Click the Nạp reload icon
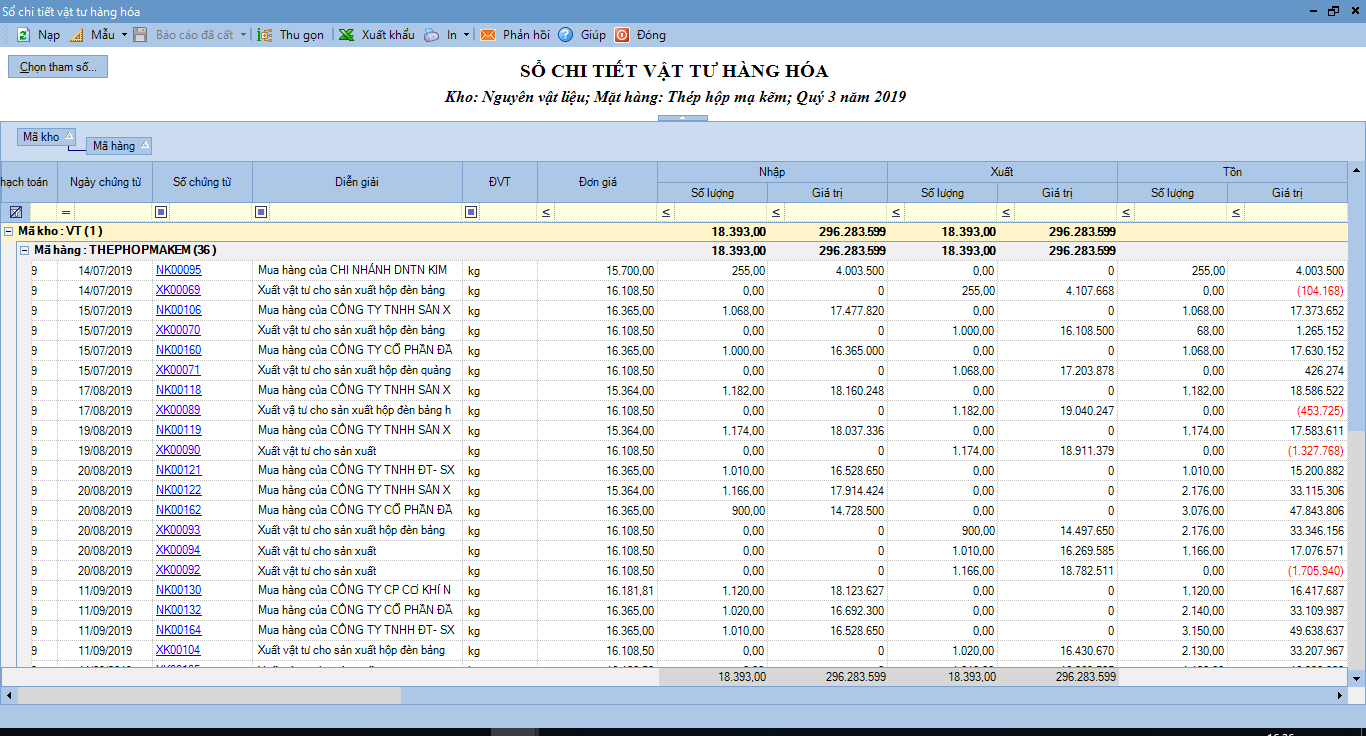The height and width of the screenshot is (736, 1366). (x=23, y=35)
